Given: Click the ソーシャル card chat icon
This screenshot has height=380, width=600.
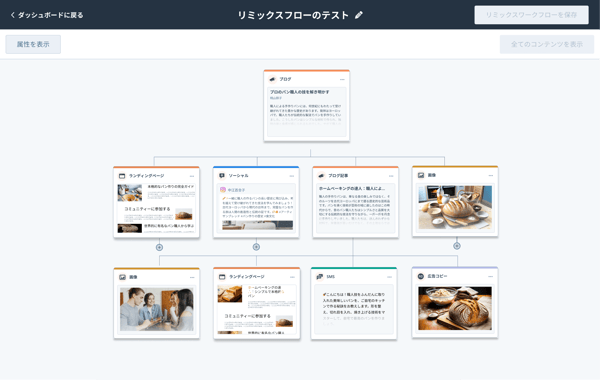Looking at the screenshot, I should click(x=222, y=176).
